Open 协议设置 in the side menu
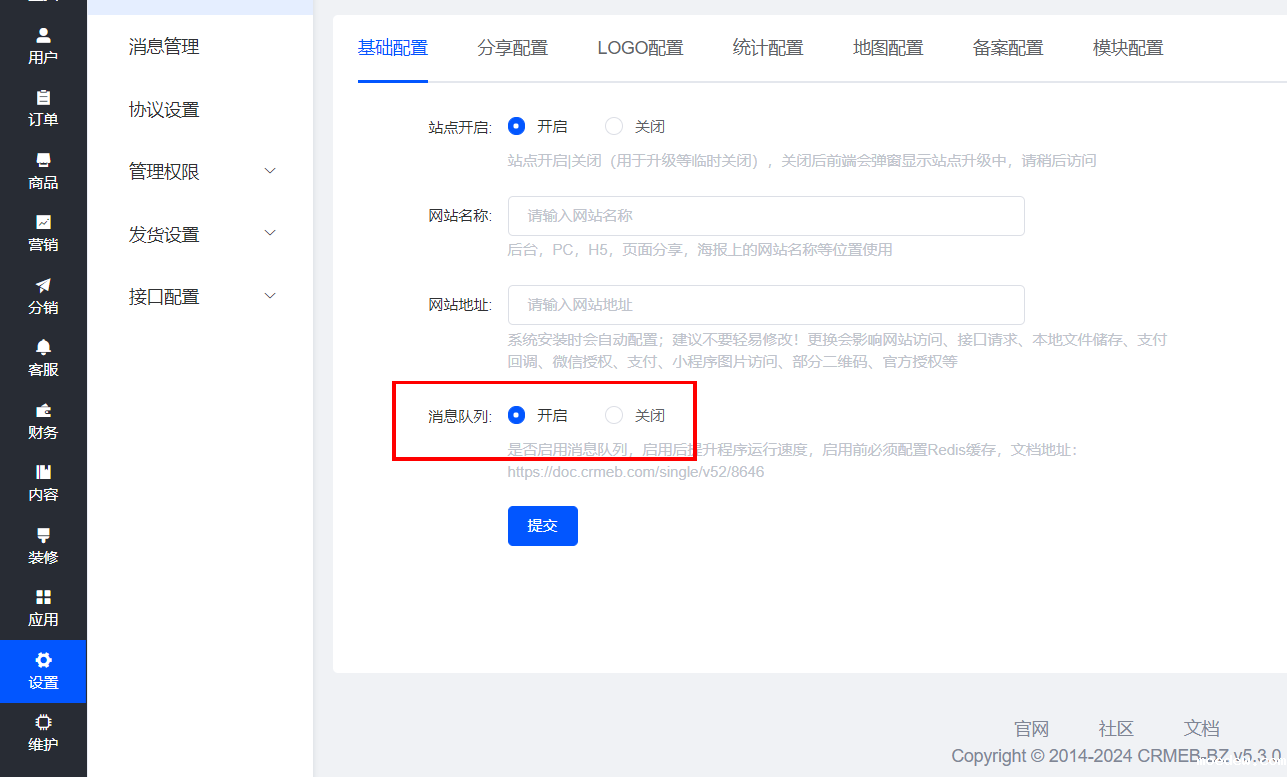The height and width of the screenshot is (777, 1287). point(164,110)
